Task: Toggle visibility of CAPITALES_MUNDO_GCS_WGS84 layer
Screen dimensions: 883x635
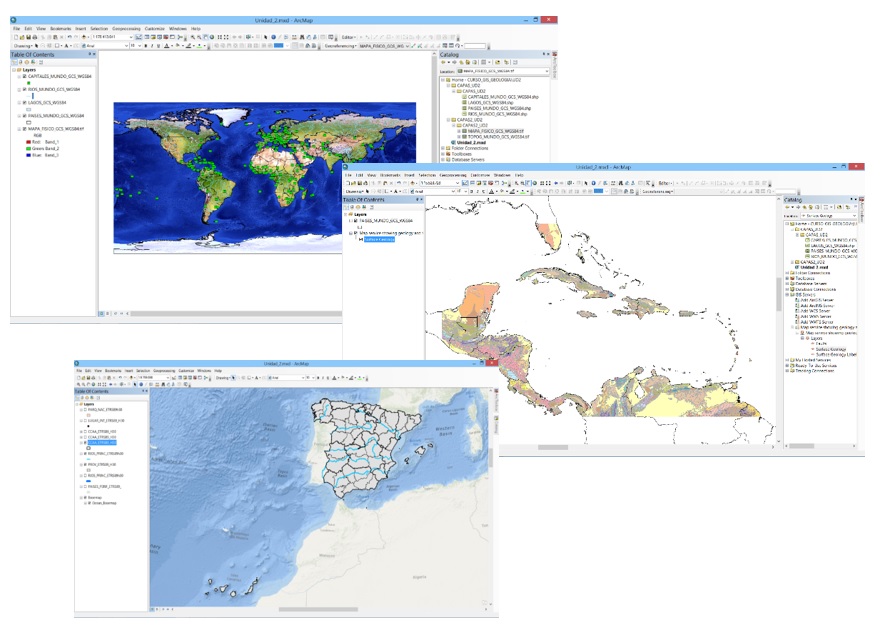Action: [x=24, y=76]
